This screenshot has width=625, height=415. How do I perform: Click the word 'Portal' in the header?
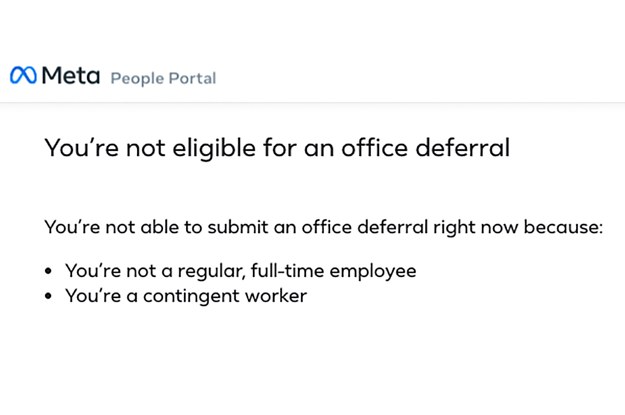[193, 78]
